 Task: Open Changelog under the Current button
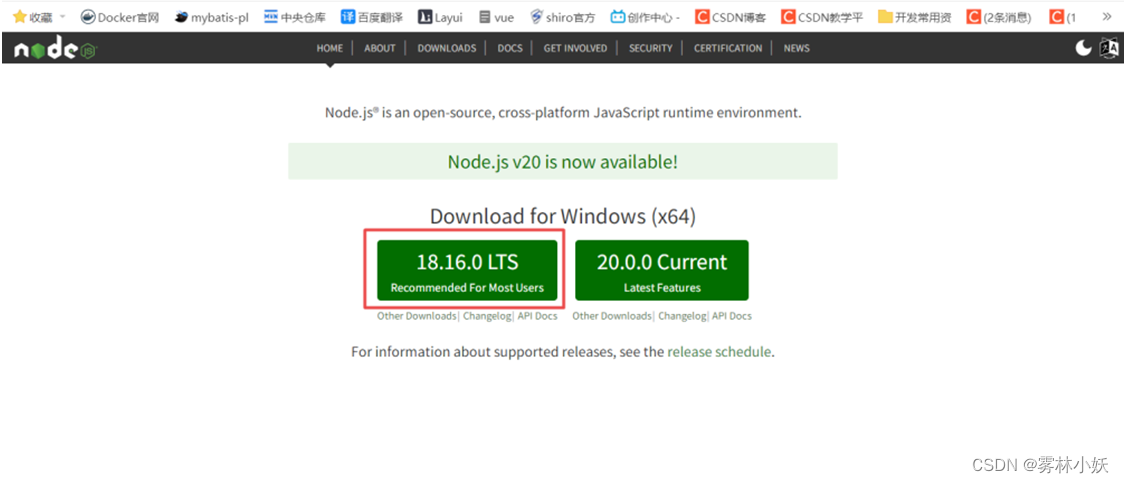pos(682,316)
